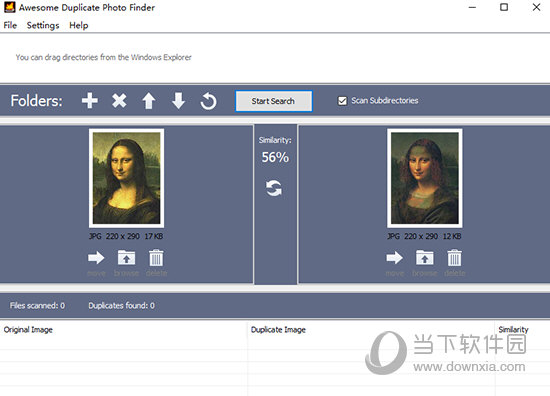The width and height of the screenshot is (550, 396).
Task: Click the drag directories hint text
Action: coord(103,57)
